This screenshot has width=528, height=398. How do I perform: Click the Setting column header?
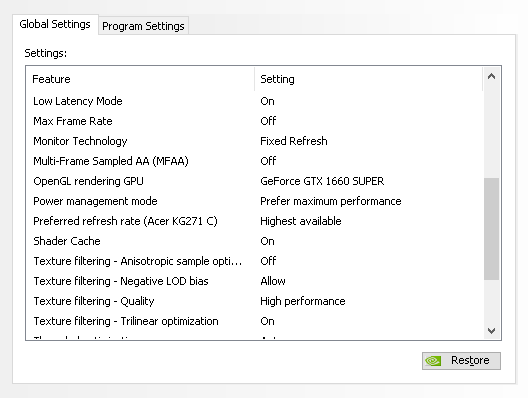(x=368, y=79)
